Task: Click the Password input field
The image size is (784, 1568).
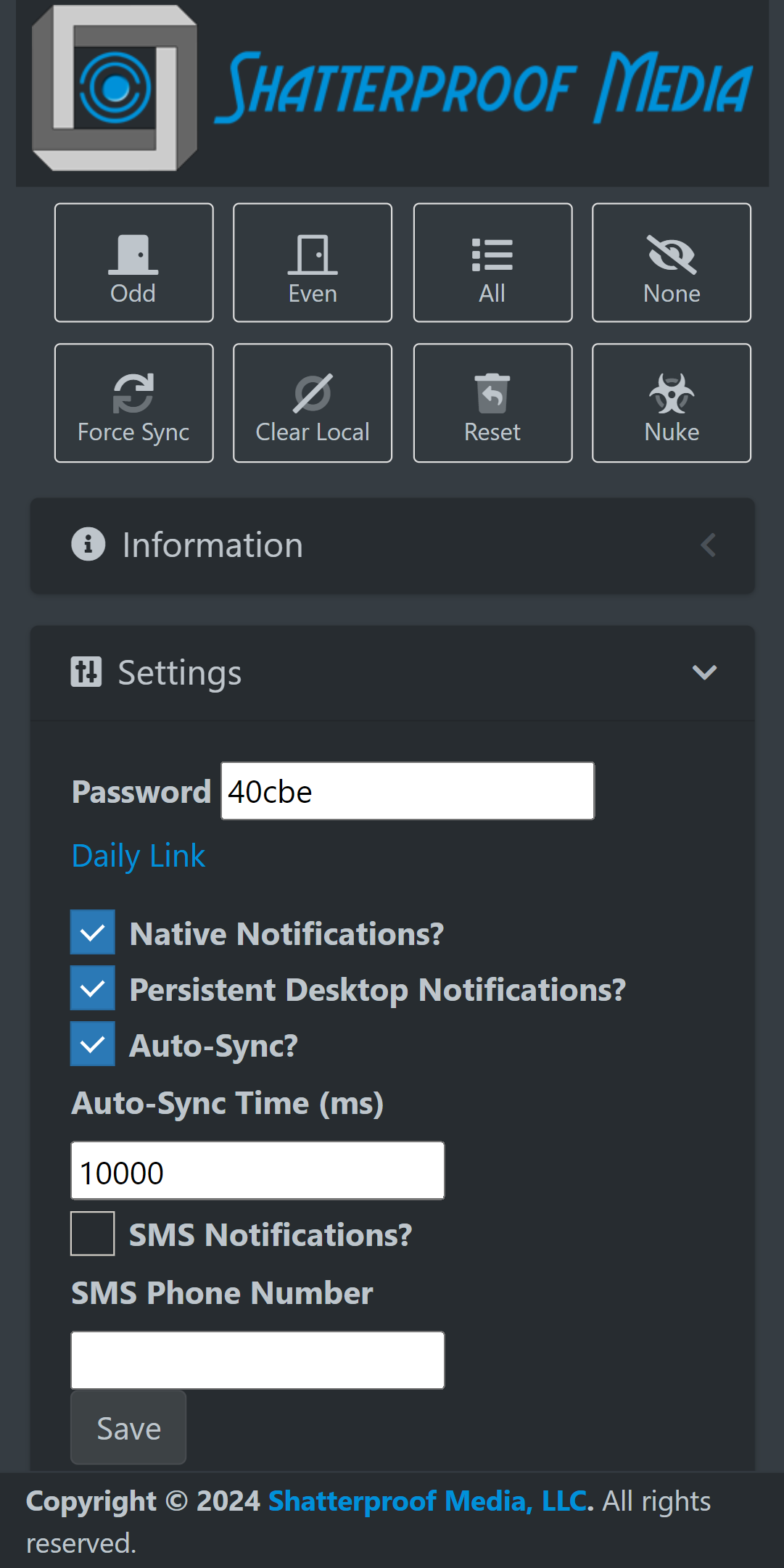Action: (x=408, y=791)
